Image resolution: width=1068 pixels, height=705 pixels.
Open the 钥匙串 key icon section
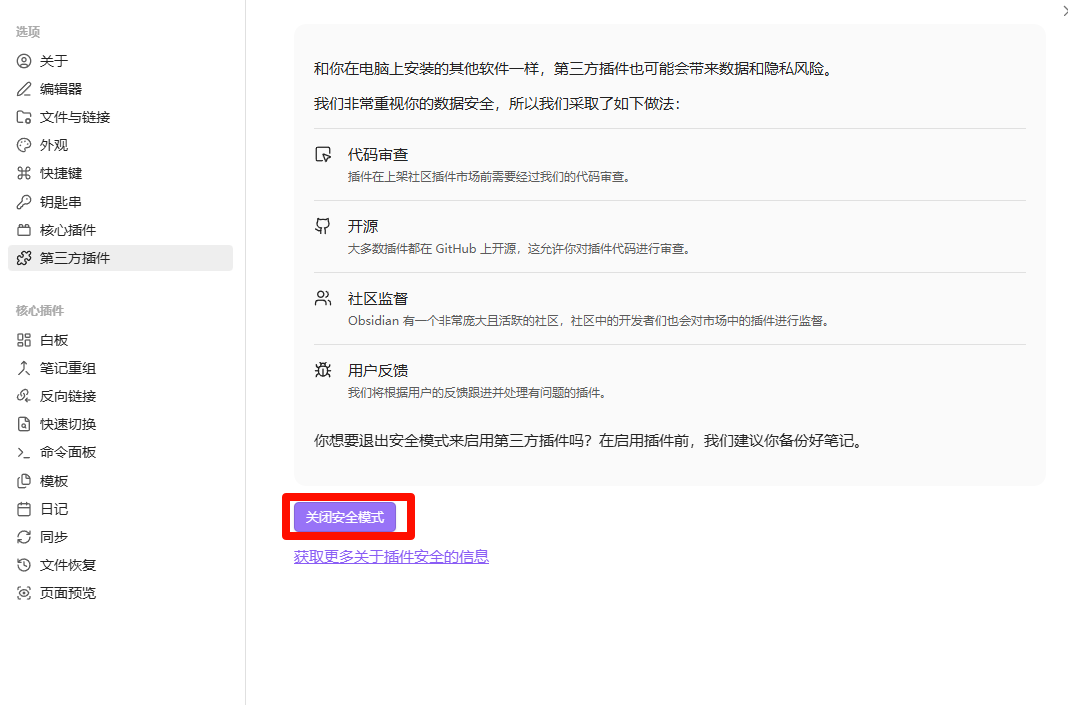[x=24, y=202]
